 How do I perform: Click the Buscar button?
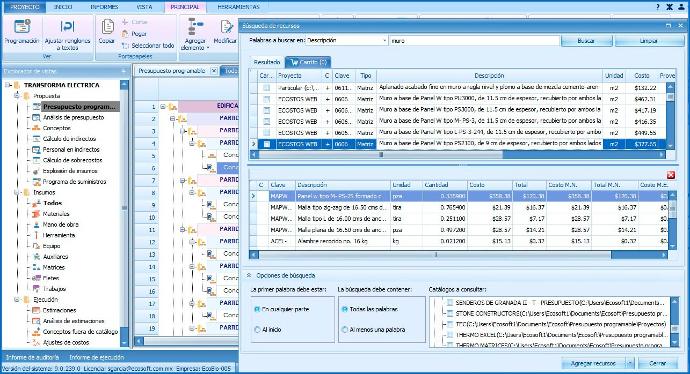click(586, 40)
